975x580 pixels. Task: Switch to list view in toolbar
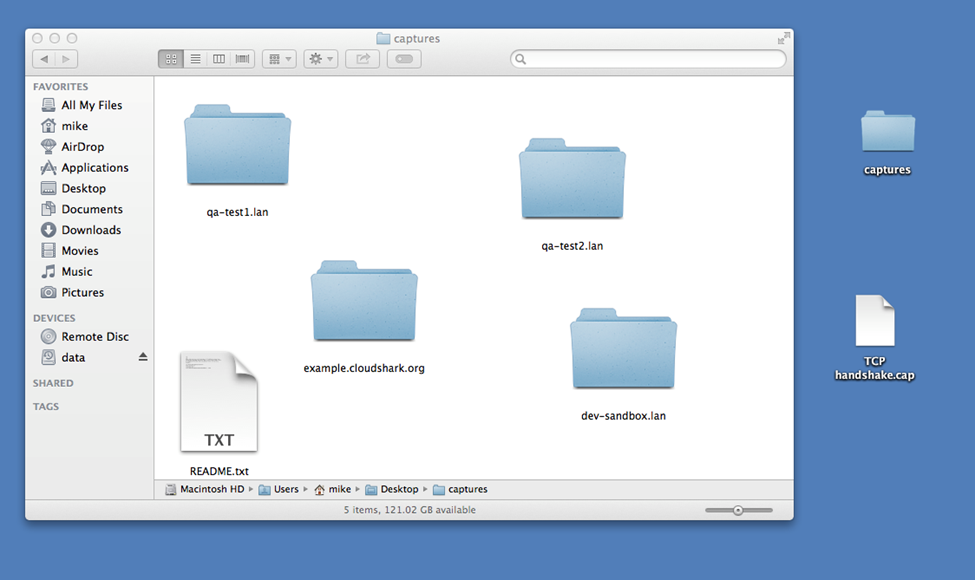point(195,59)
